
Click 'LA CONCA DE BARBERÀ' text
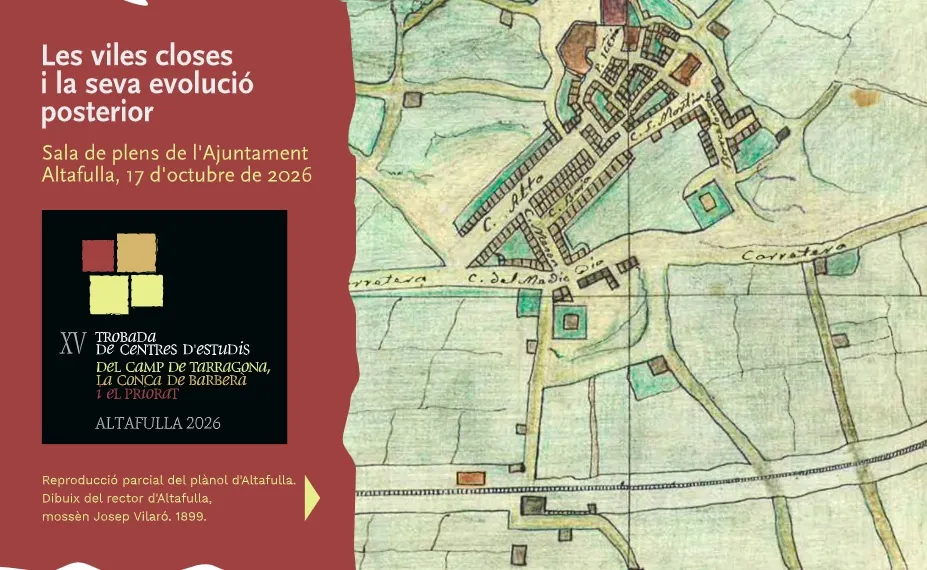(171, 380)
